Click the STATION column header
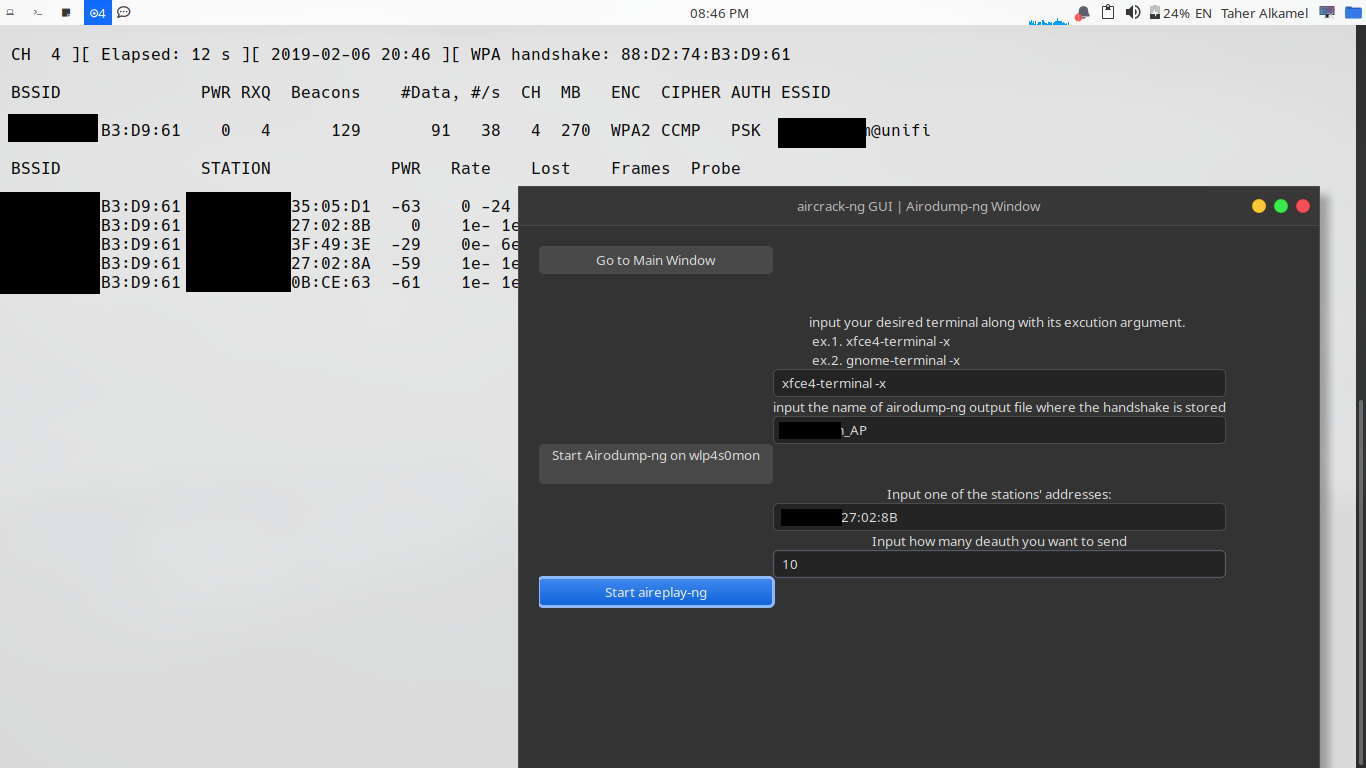 tap(236, 168)
